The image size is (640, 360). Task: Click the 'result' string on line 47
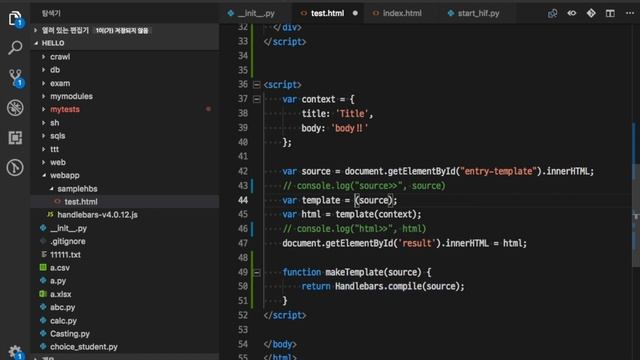(417, 243)
